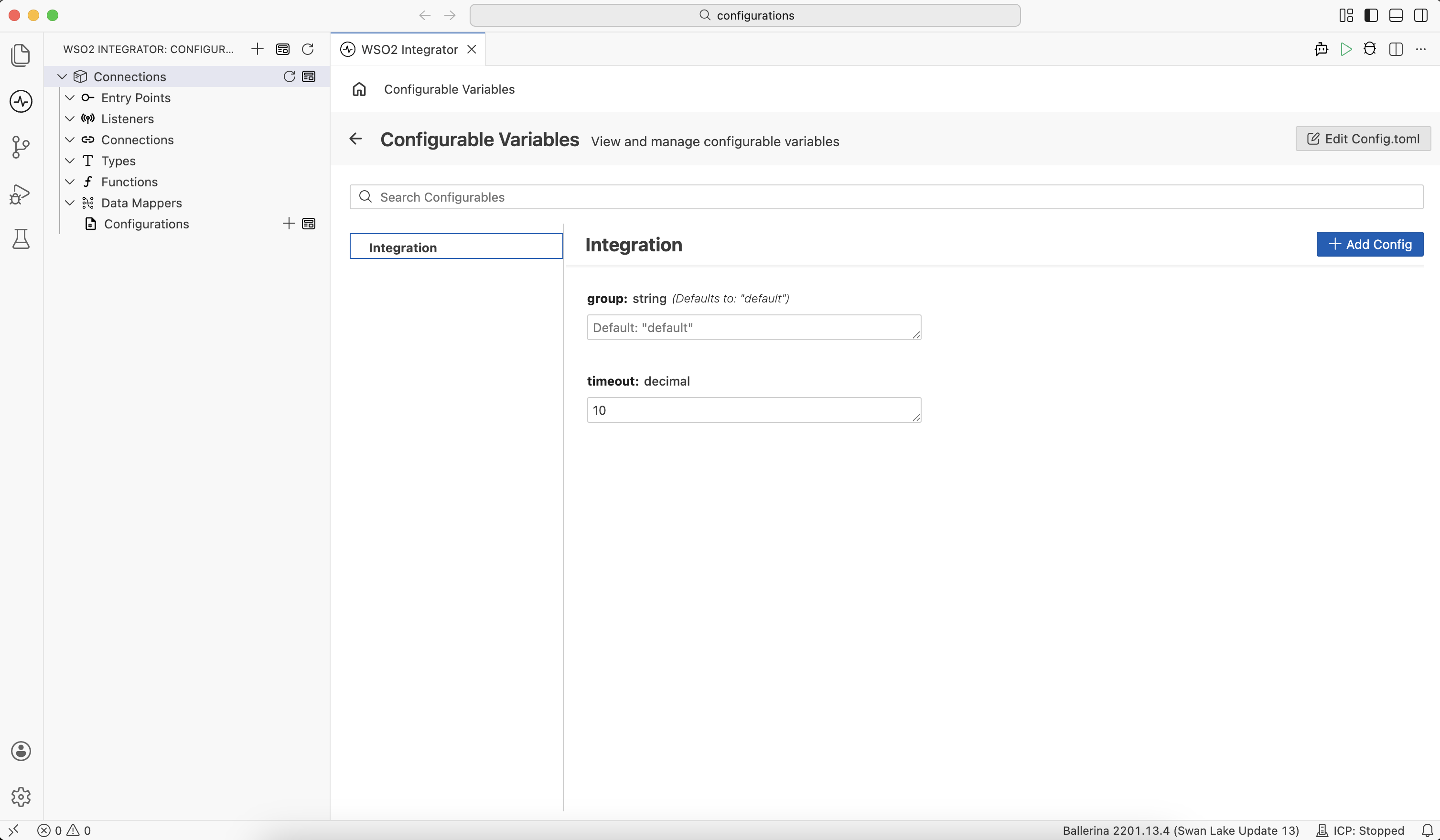Navigate back using title bar arrow

(425, 15)
